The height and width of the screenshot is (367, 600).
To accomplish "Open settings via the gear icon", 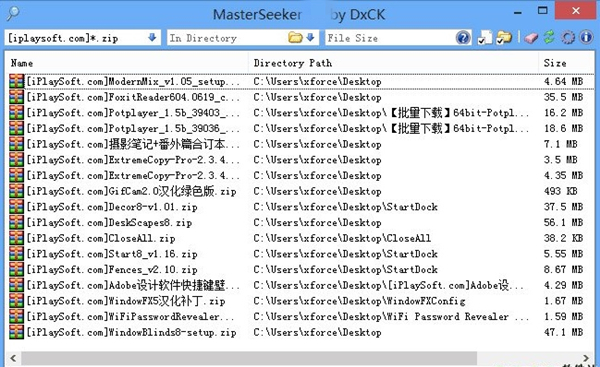I will coord(567,38).
